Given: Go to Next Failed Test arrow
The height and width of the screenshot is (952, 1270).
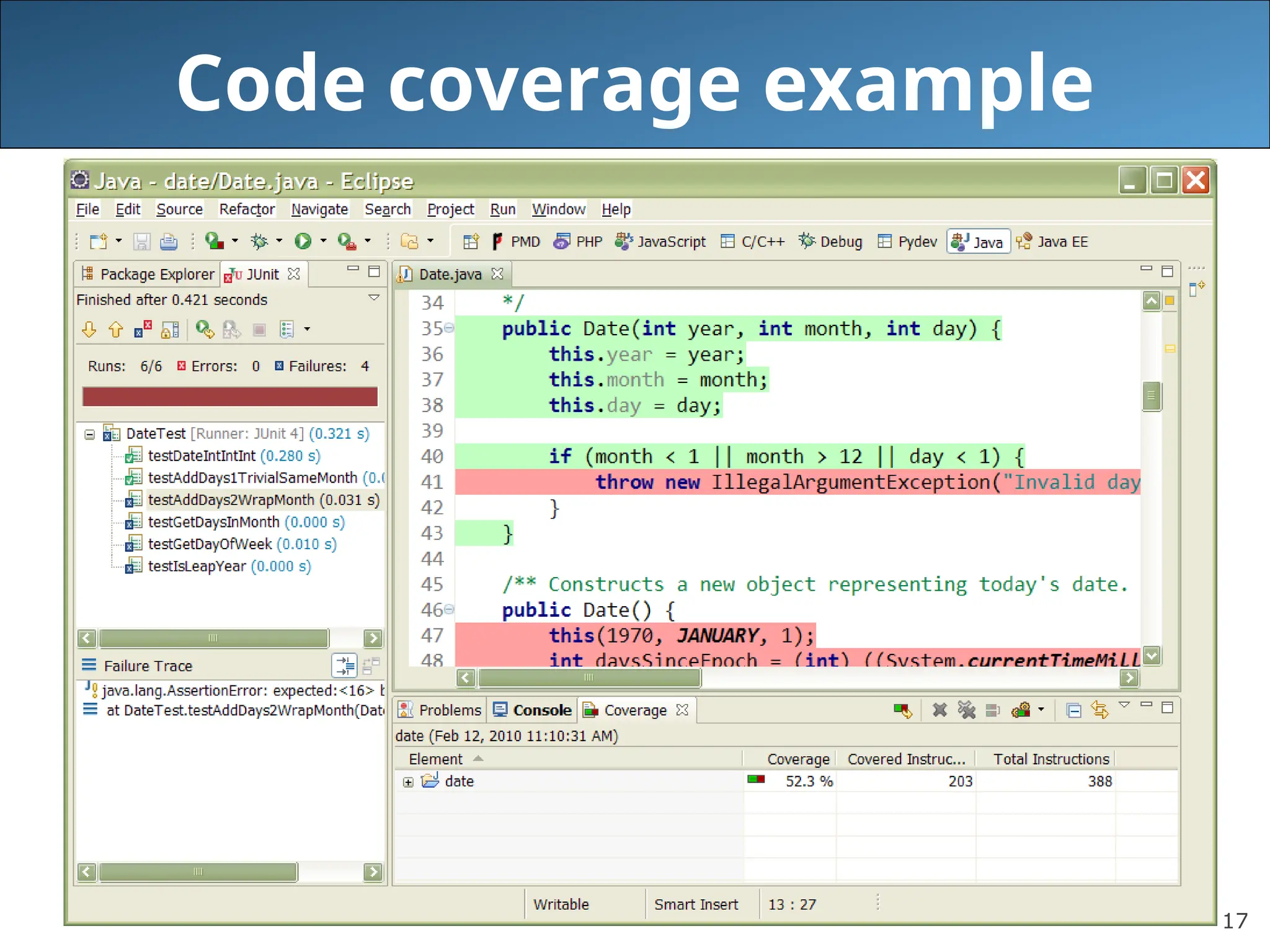Looking at the screenshot, I should click(x=89, y=330).
